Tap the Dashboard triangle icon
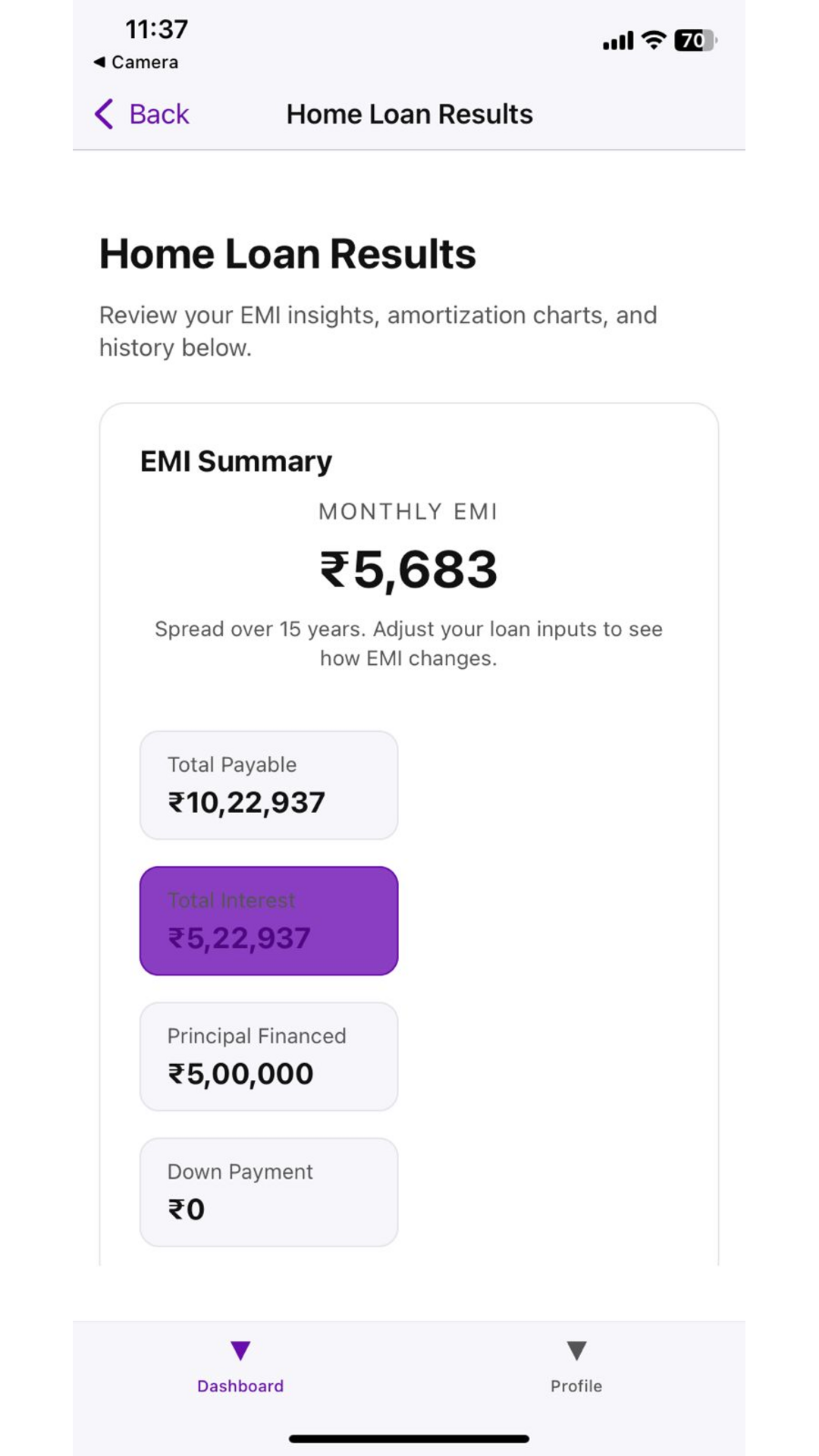 [x=240, y=1350]
